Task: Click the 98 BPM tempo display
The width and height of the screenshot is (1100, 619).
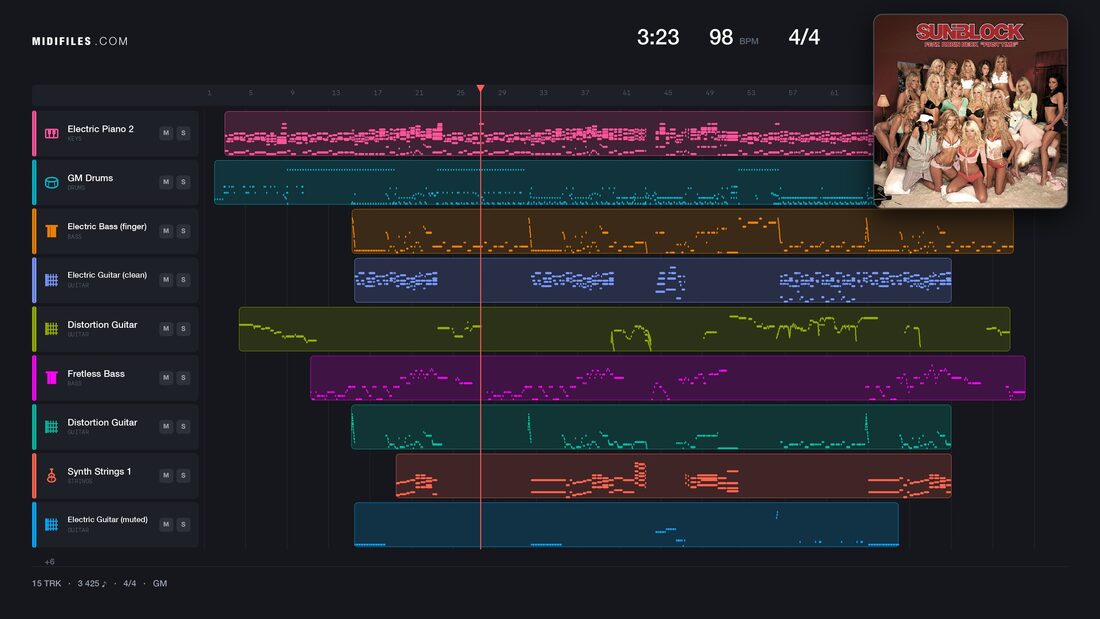Action: [734, 37]
